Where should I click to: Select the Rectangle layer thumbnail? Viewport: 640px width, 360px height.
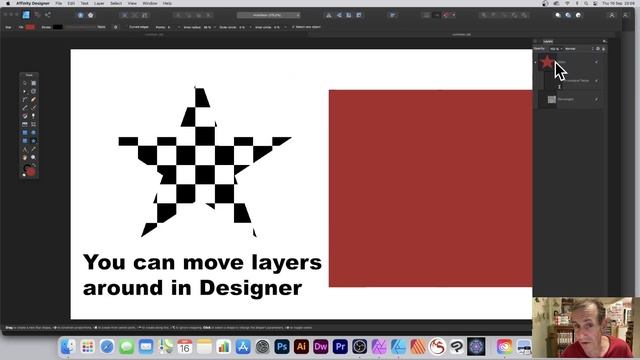click(551, 99)
